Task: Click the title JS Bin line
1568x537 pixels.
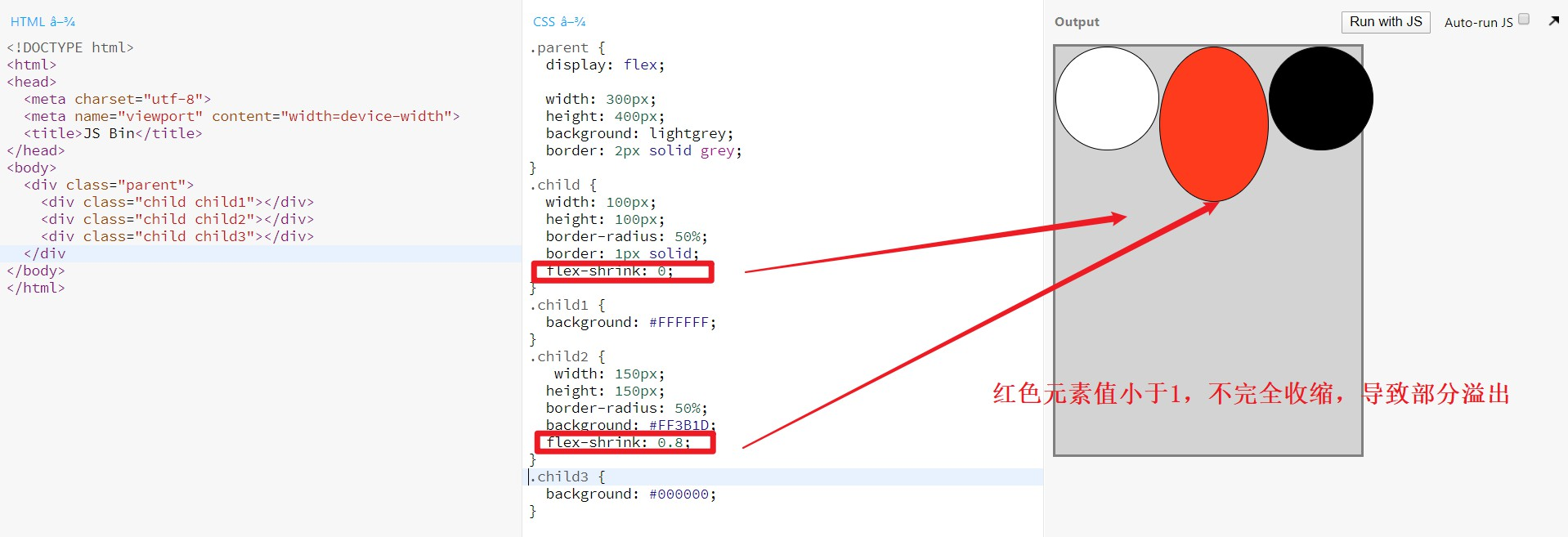Action: click(x=113, y=134)
